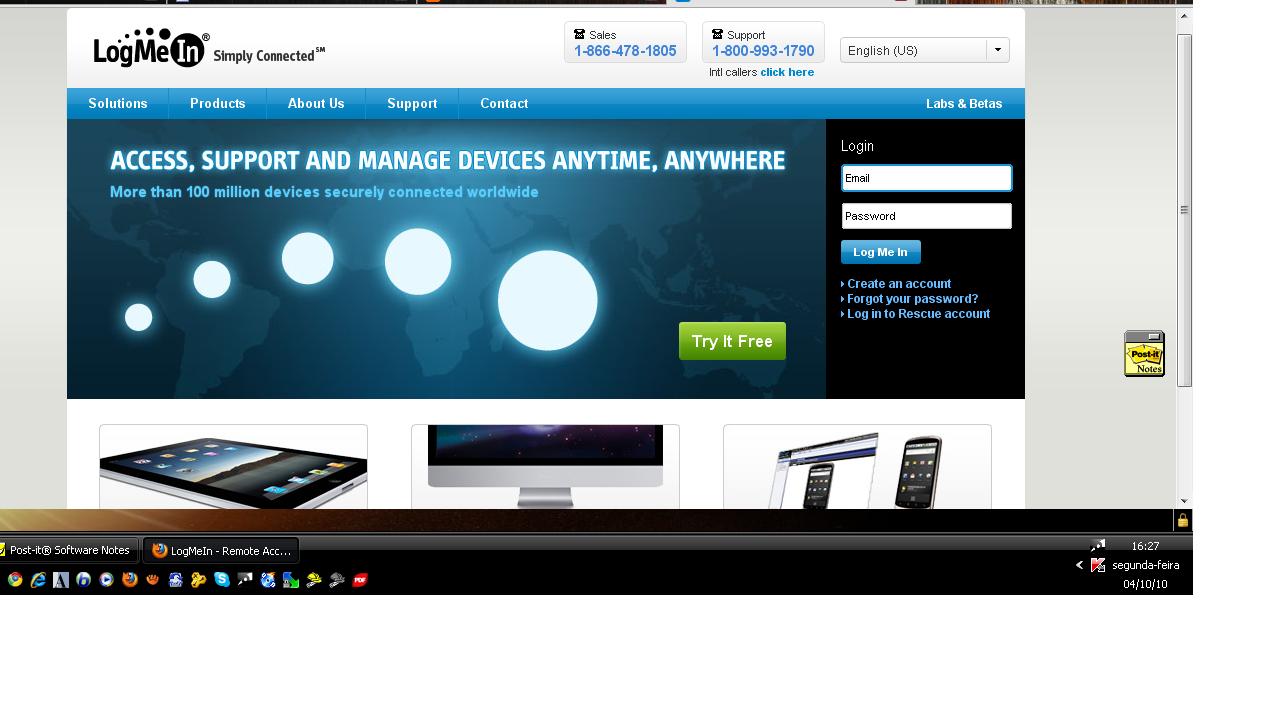Click the scrollbar down arrow
This screenshot has width=1280, height=720.
coord(1184,501)
